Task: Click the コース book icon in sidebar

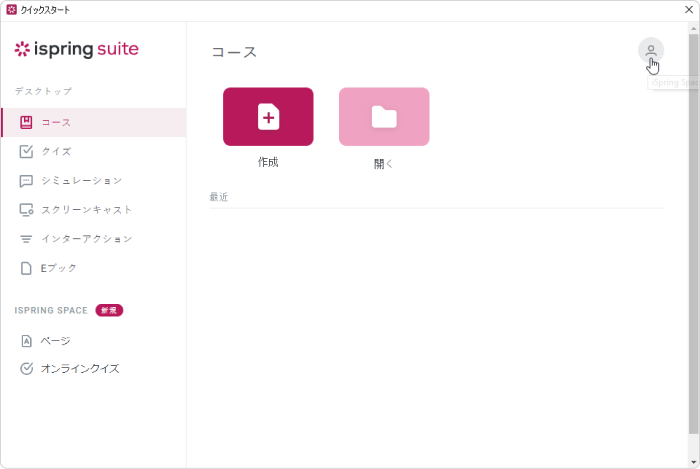Action: coord(26,122)
